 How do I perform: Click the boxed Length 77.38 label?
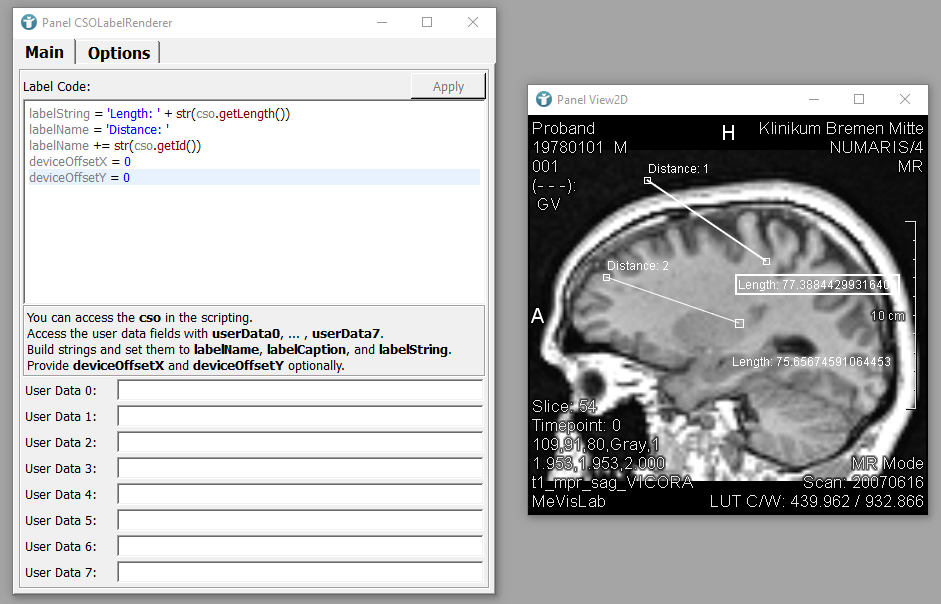tap(817, 285)
